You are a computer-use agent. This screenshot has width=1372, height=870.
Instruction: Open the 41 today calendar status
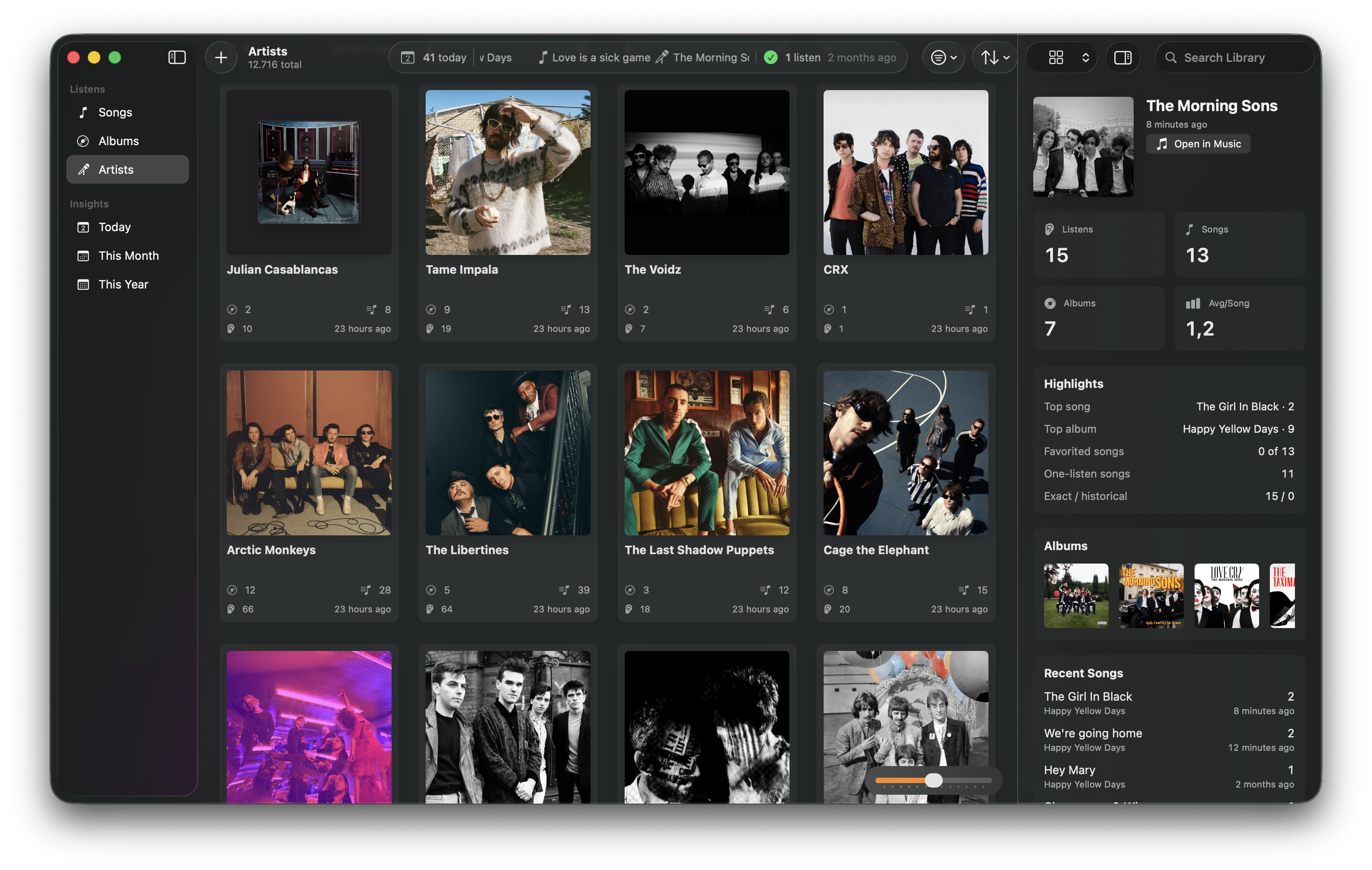click(x=434, y=57)
